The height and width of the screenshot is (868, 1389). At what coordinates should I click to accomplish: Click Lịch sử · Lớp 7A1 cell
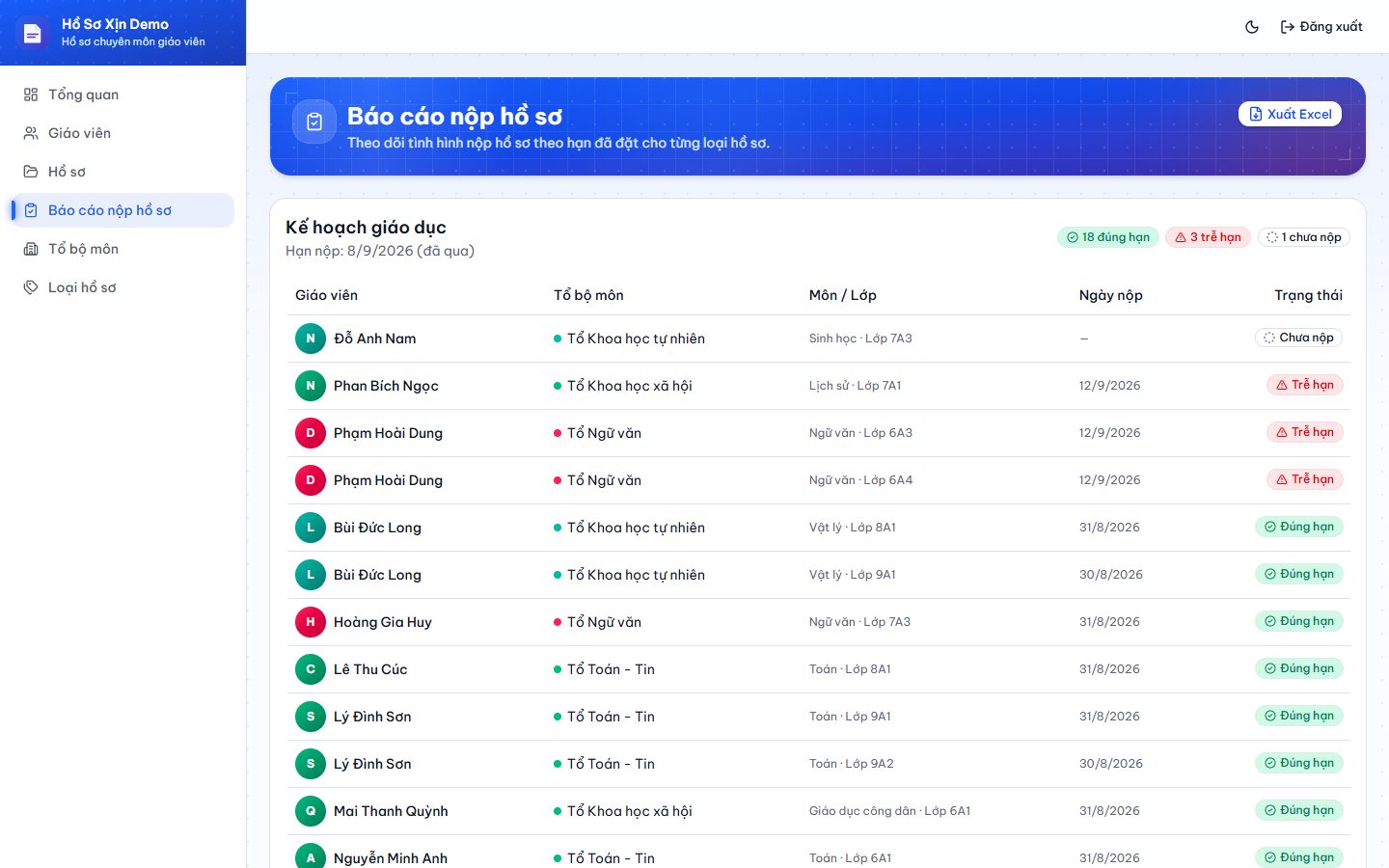click(x=855, y=386)
